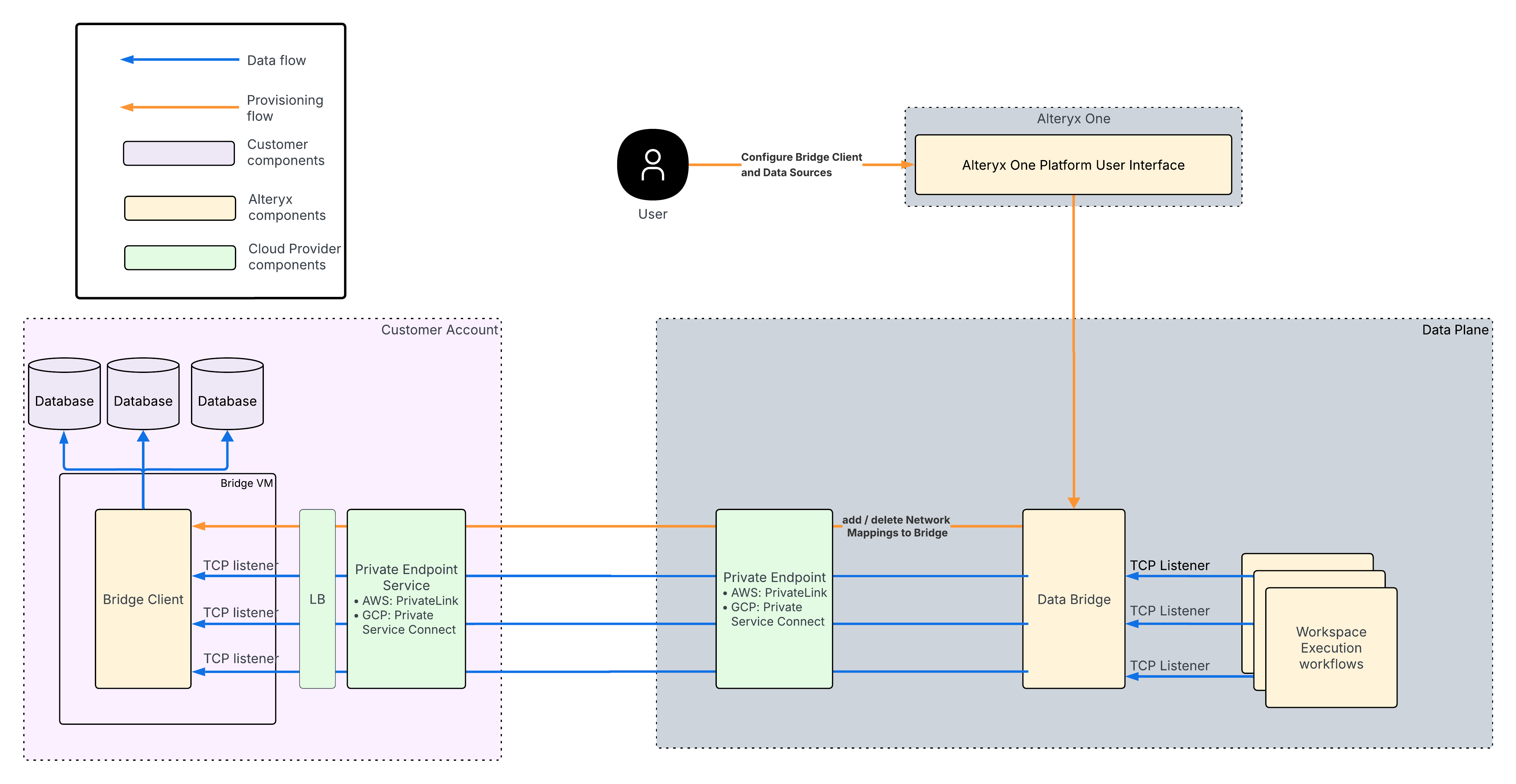
Task: Select the Data Plane Private Endpoint box
Action: 774,599
